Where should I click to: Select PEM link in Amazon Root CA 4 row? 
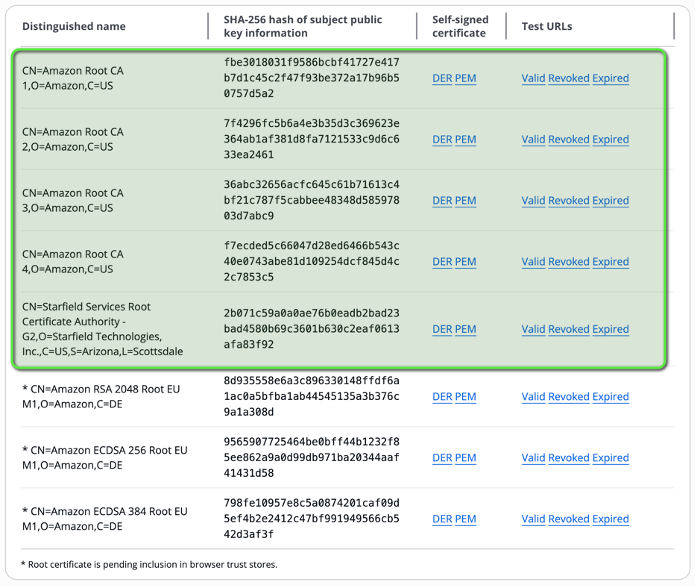(x=467, y=262)
